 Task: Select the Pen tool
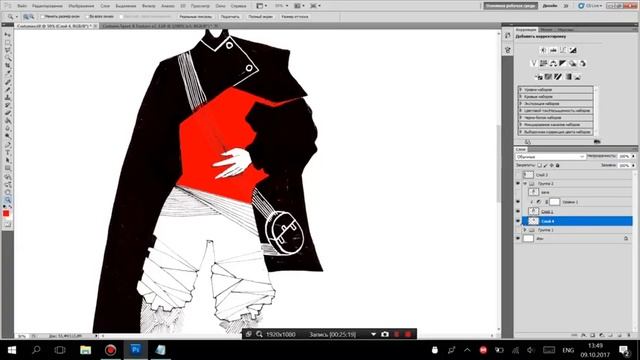[x=7, y=144]
